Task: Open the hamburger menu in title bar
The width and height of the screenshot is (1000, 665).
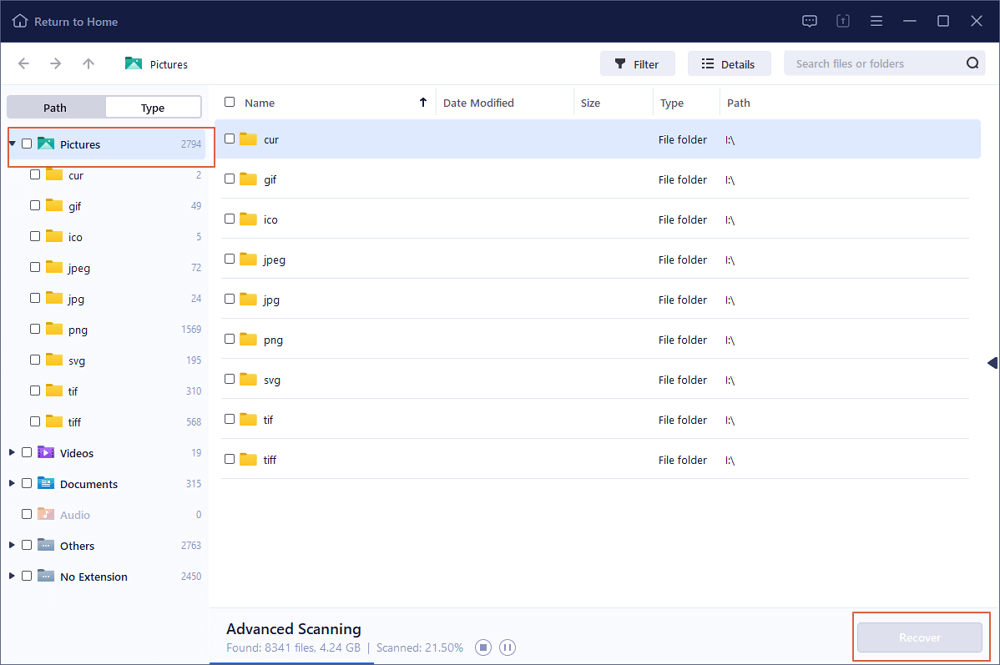Action: point(876,21)
